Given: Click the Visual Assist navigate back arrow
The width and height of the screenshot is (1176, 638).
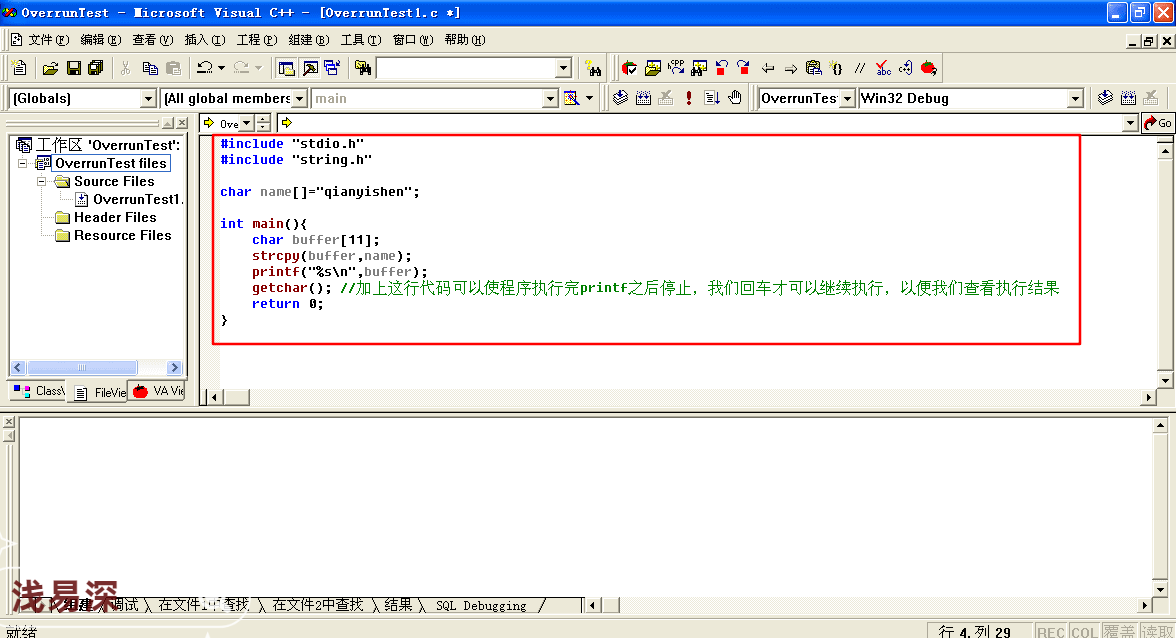Looking at the screenshot, I should click(x=768, y=68).
